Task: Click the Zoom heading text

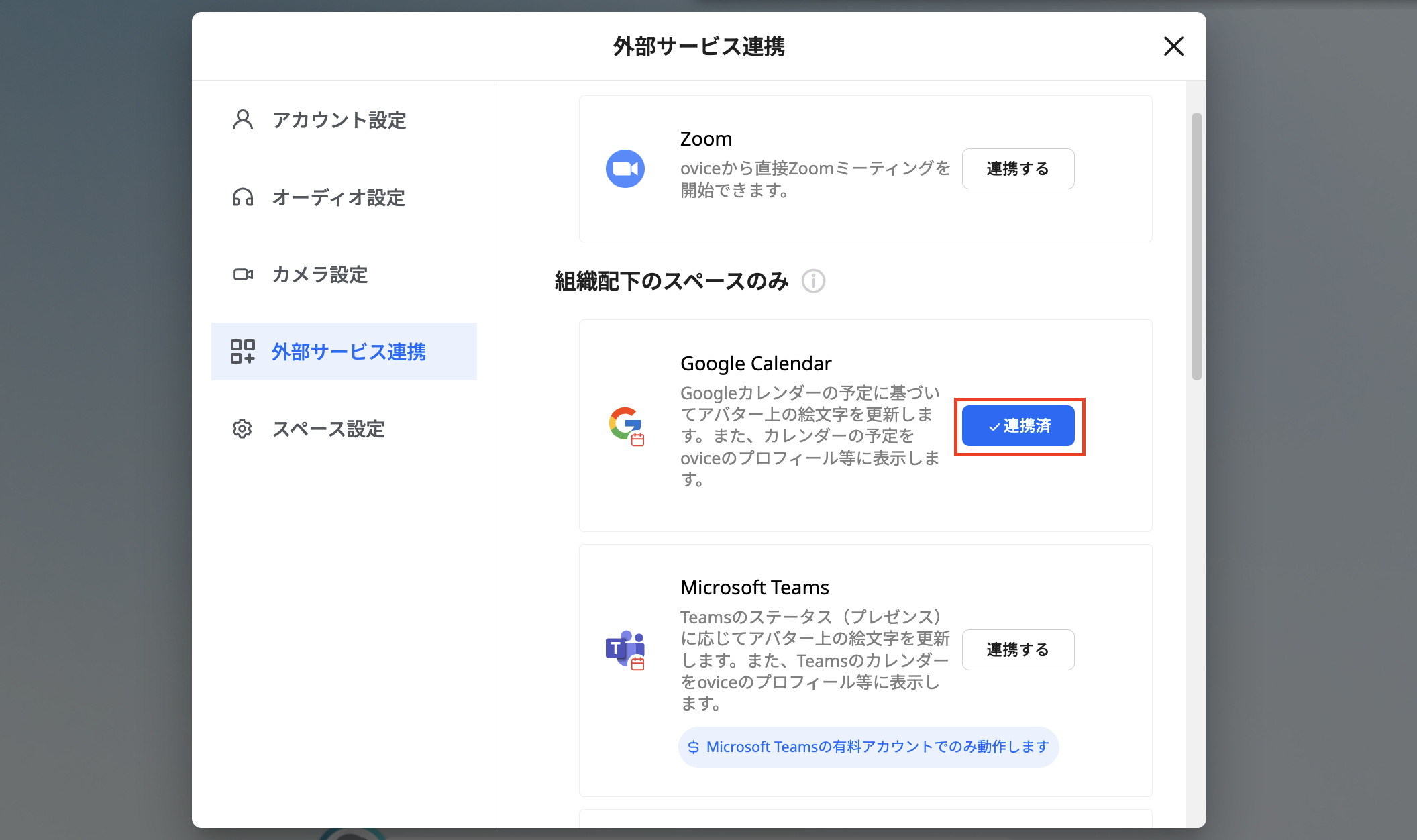Action: tap(706, 139)
